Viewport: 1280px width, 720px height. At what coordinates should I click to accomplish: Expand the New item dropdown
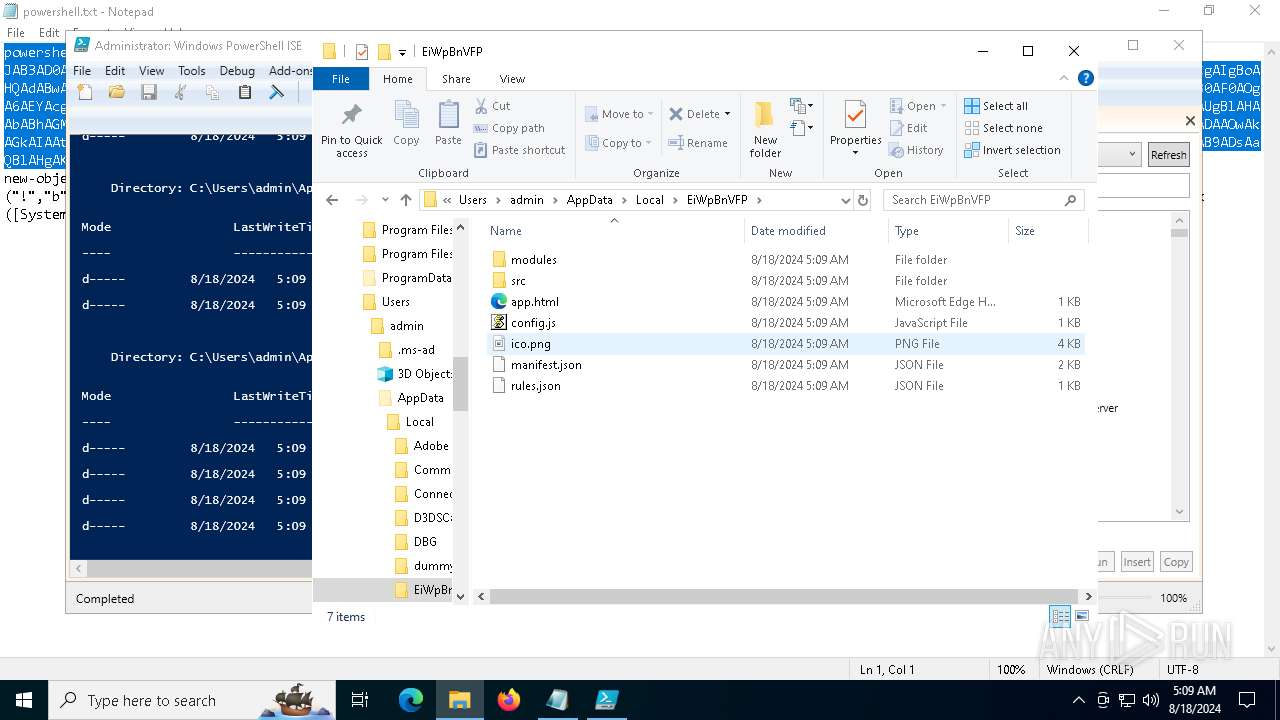click(800, 106)
